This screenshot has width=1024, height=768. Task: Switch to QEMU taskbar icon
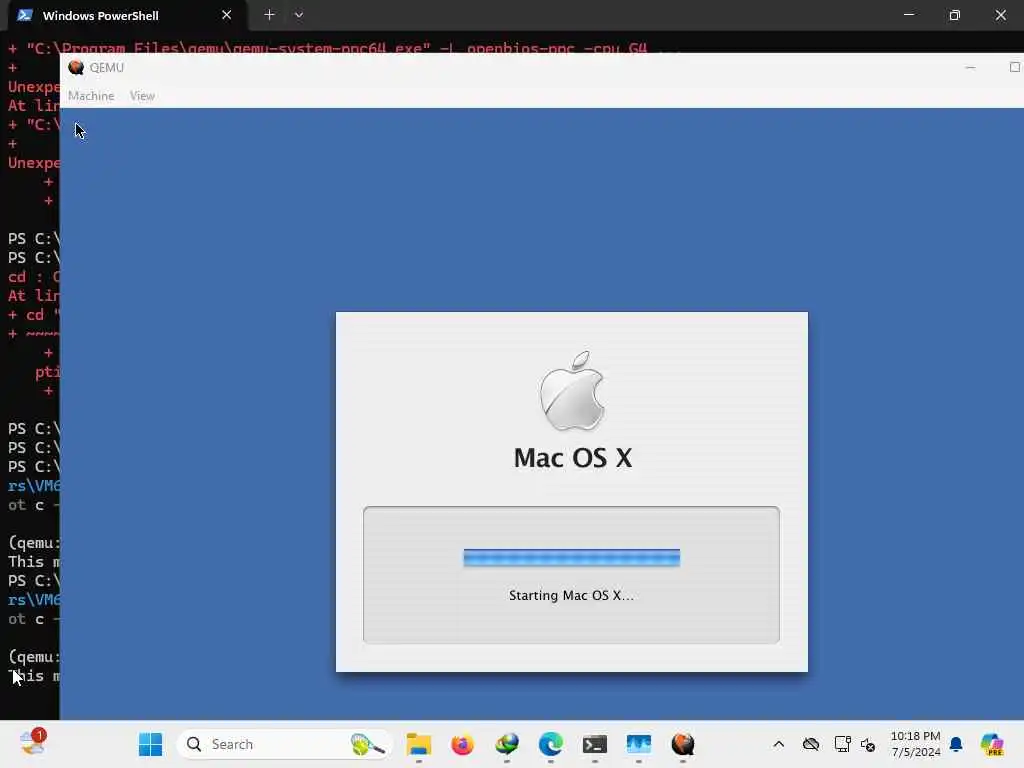pyautogui.click(x=683, y=744)
